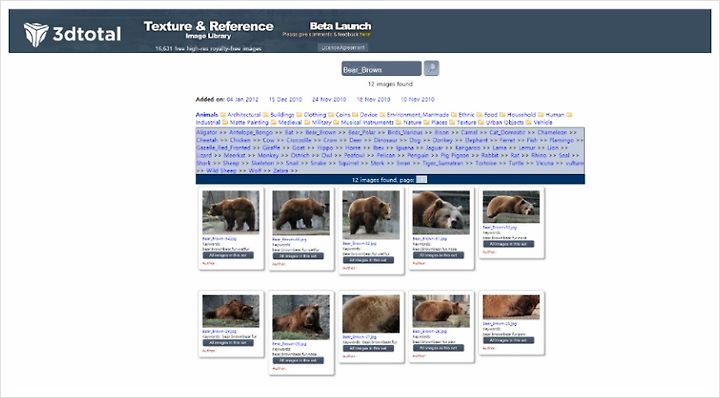
Task: Filter by added date 10 Nov 2010
Action: pyautogui.click(x=417, y=100)
